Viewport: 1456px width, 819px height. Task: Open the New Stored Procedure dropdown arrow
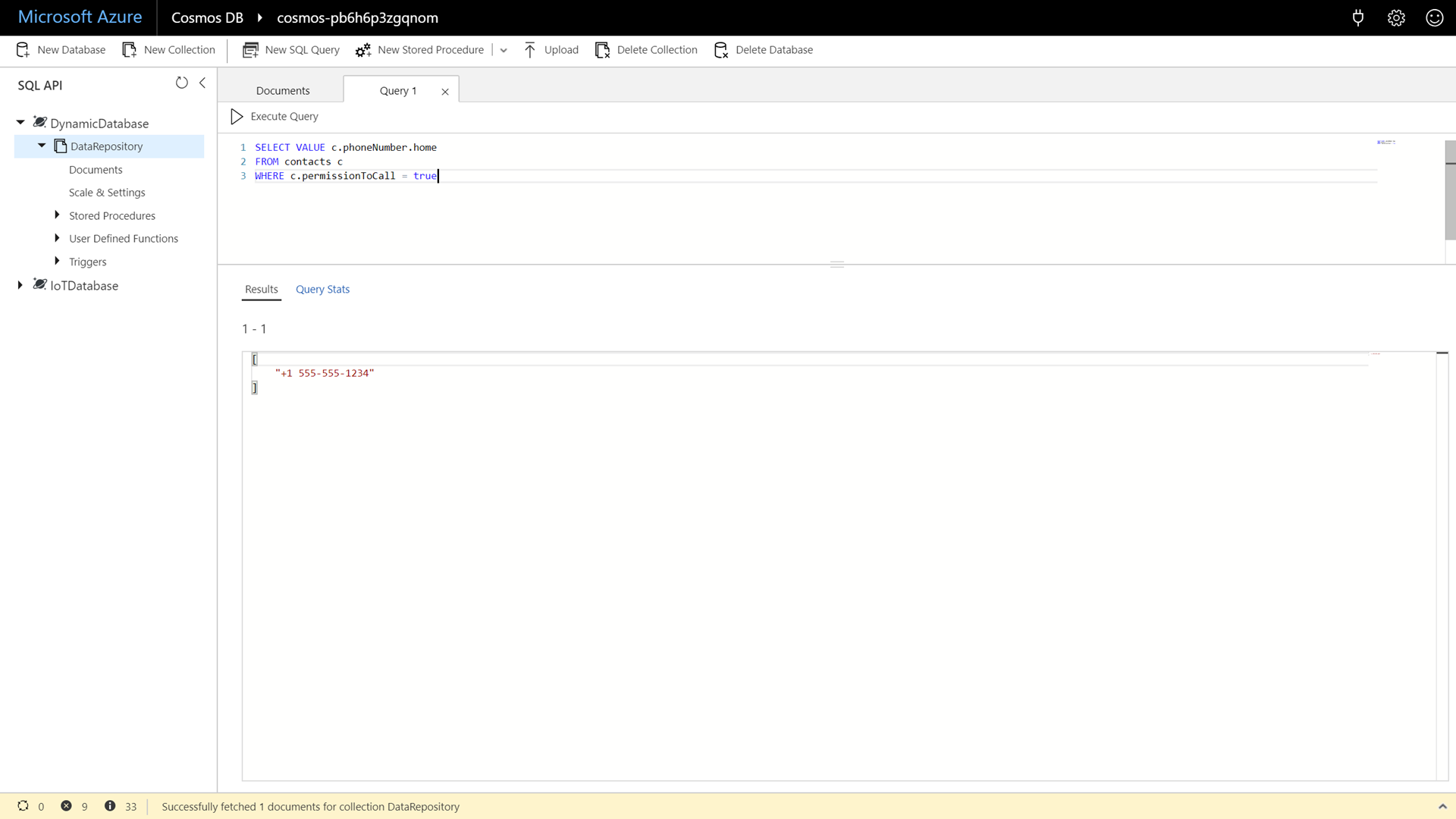(504, 51)
